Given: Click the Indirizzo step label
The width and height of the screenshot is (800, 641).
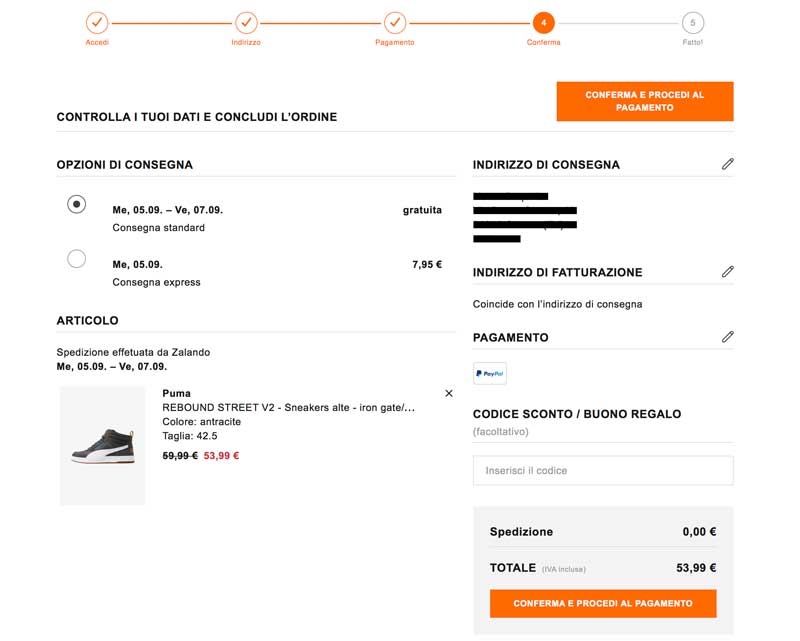Looking at the screenshot, I should (x=246, y=43).
